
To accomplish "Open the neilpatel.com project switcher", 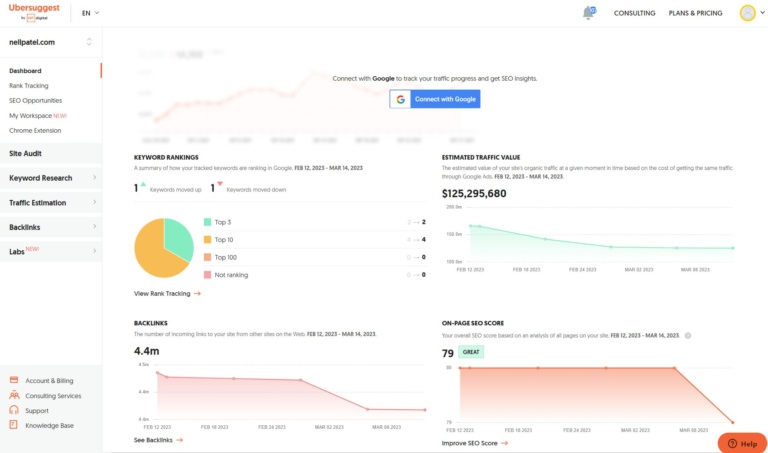I will point(50,42).
